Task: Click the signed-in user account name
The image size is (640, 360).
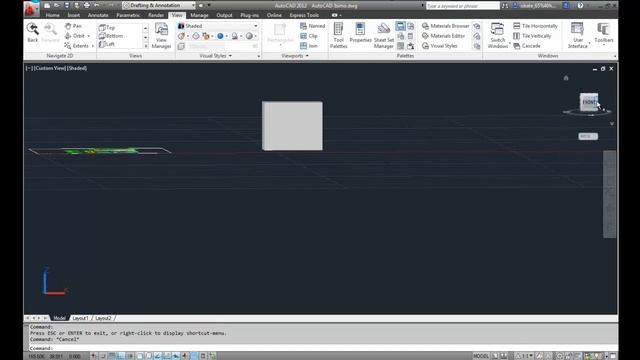Action: [538, 5]
